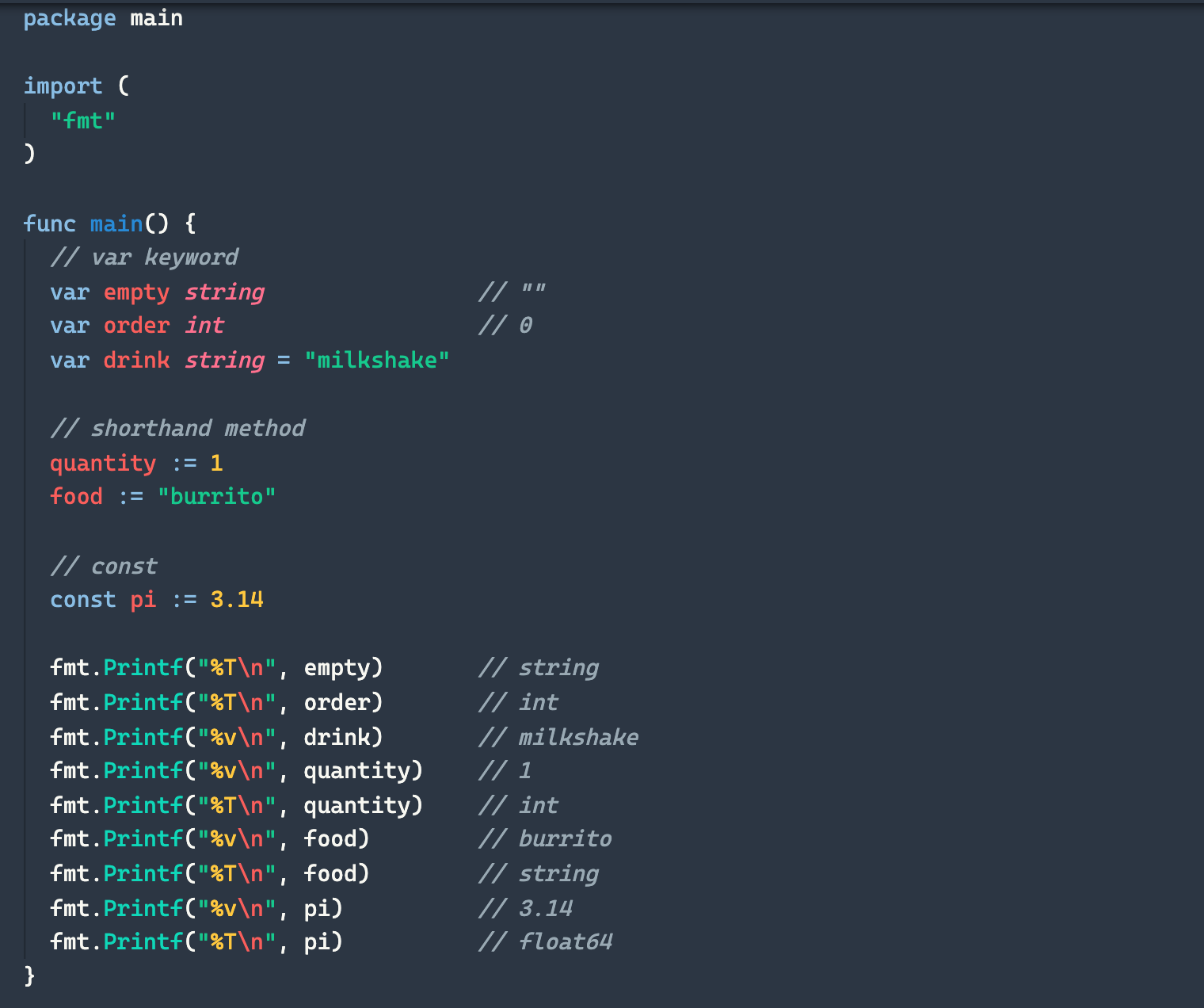
Task: Click the 'import' keyword
Action: 63,86
